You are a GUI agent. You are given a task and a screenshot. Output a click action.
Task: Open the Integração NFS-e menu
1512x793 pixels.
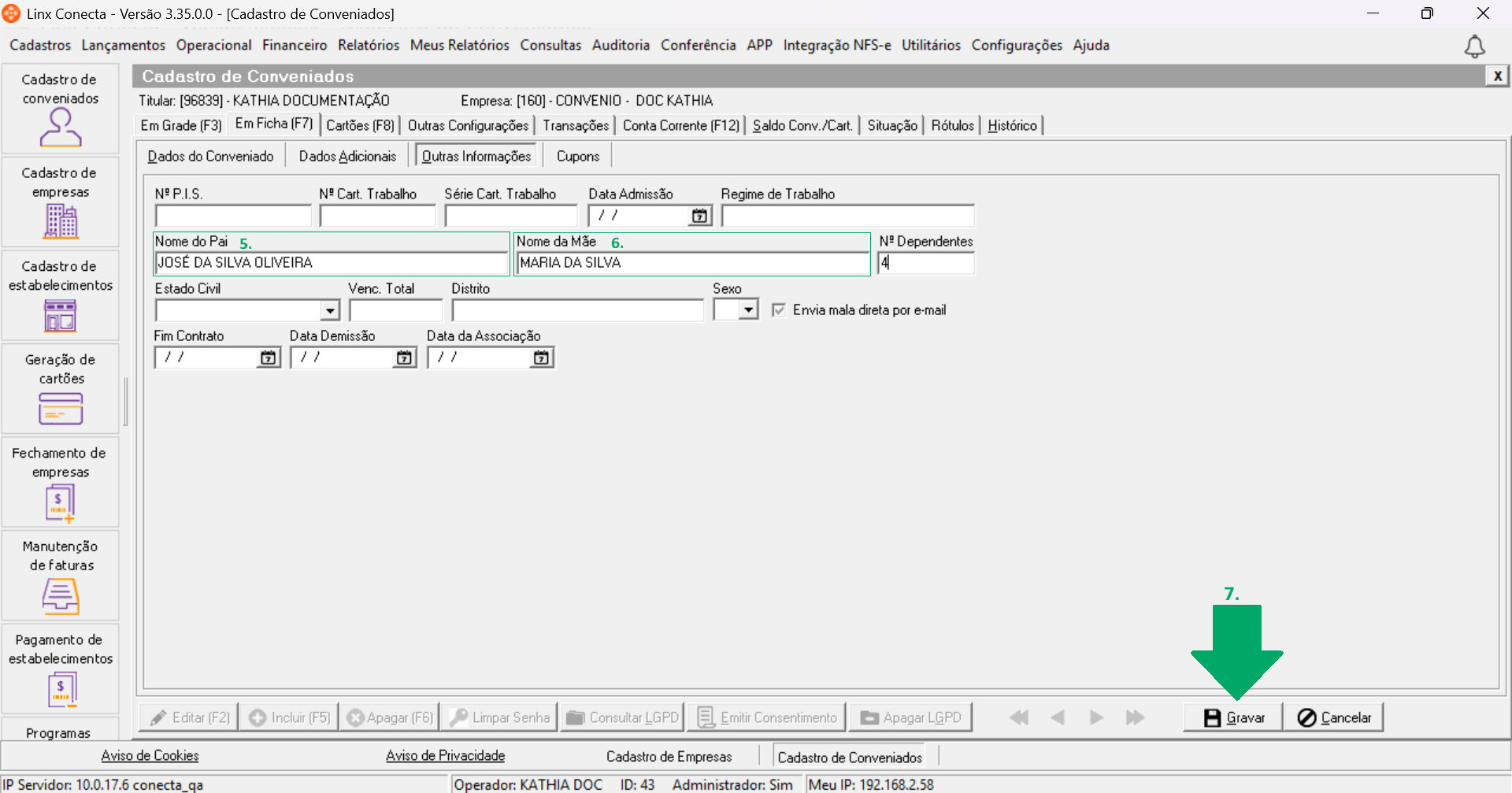(837, 46)
